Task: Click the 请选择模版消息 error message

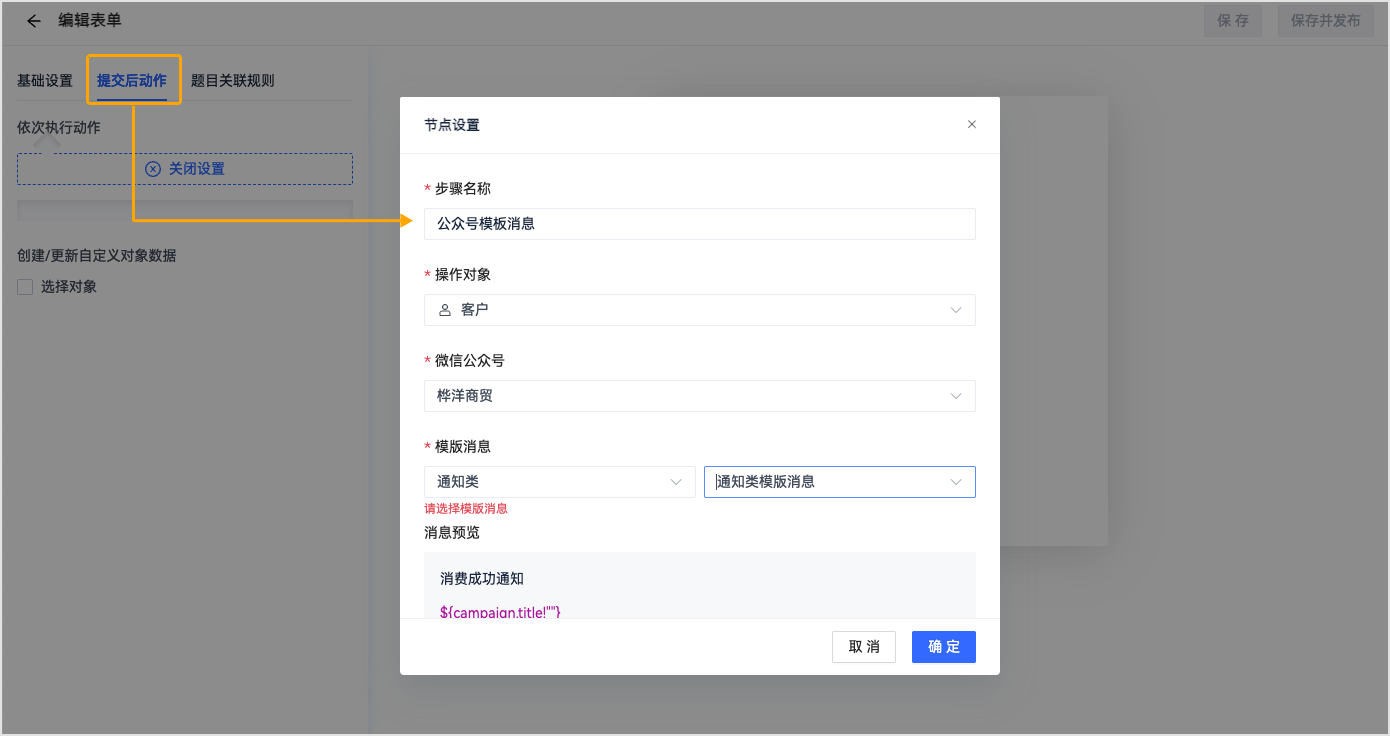Action: (x=466, y=509)
